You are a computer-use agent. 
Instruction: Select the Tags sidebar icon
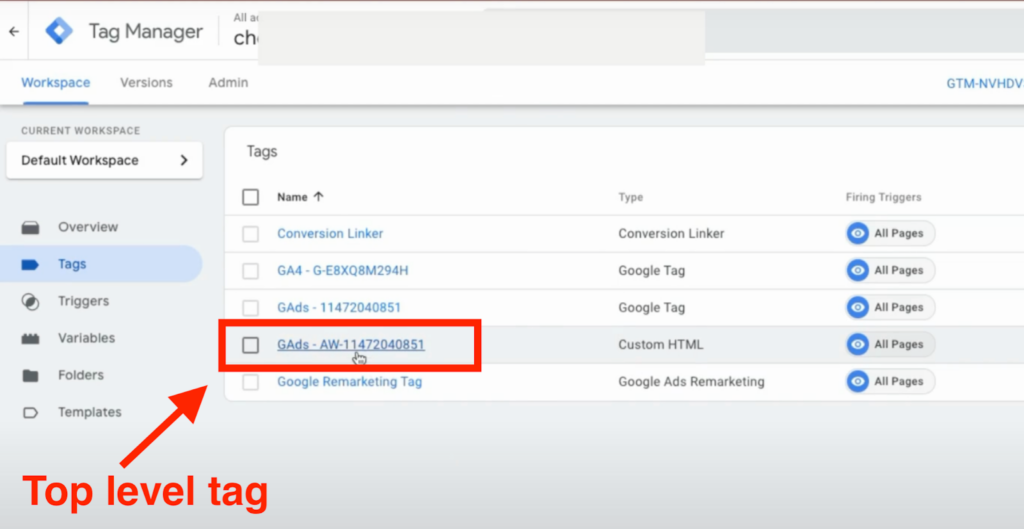click(x=30, y=264)
